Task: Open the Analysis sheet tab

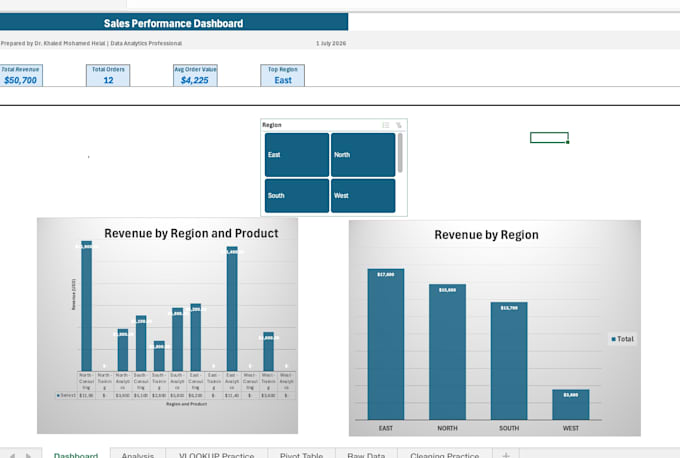Action: click(137, 455)
